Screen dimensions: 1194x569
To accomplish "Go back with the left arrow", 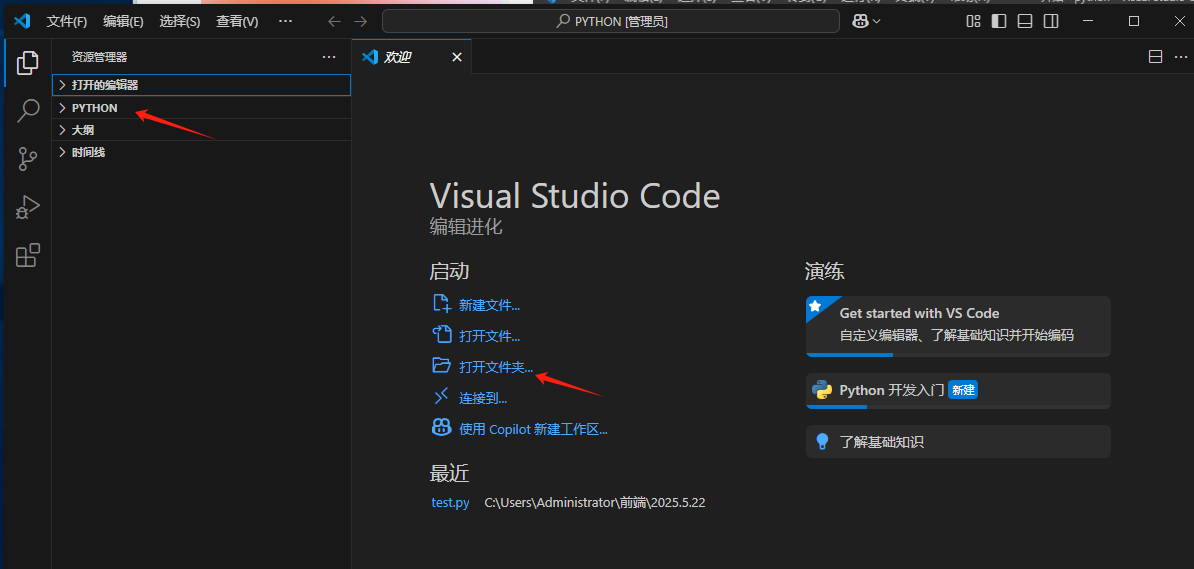I will [x=334, y=21].
